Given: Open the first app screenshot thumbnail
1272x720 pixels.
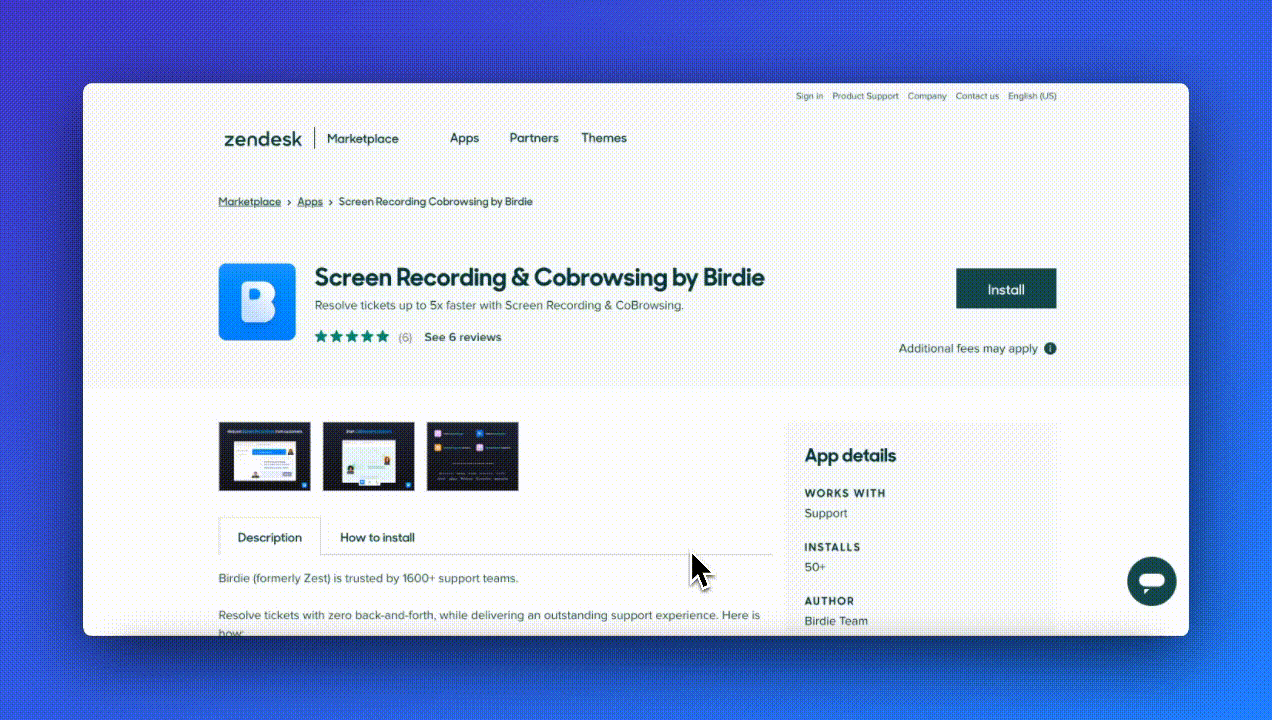Looking at the screenshot, I should tap(264, 456).
